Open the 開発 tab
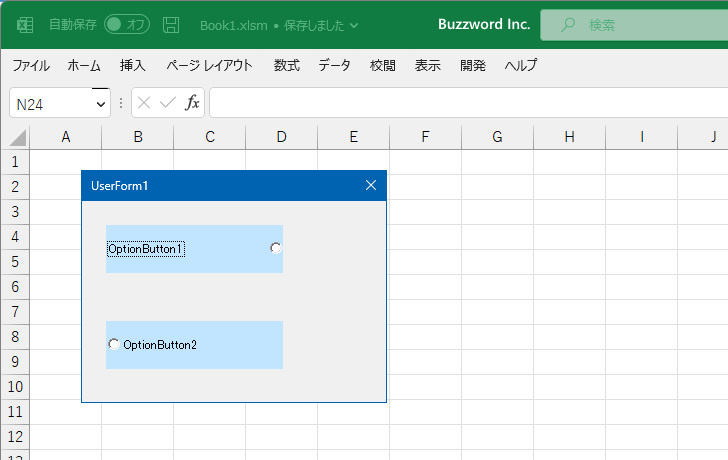Screen dimensions: 728x460 [x=473, y=65]
